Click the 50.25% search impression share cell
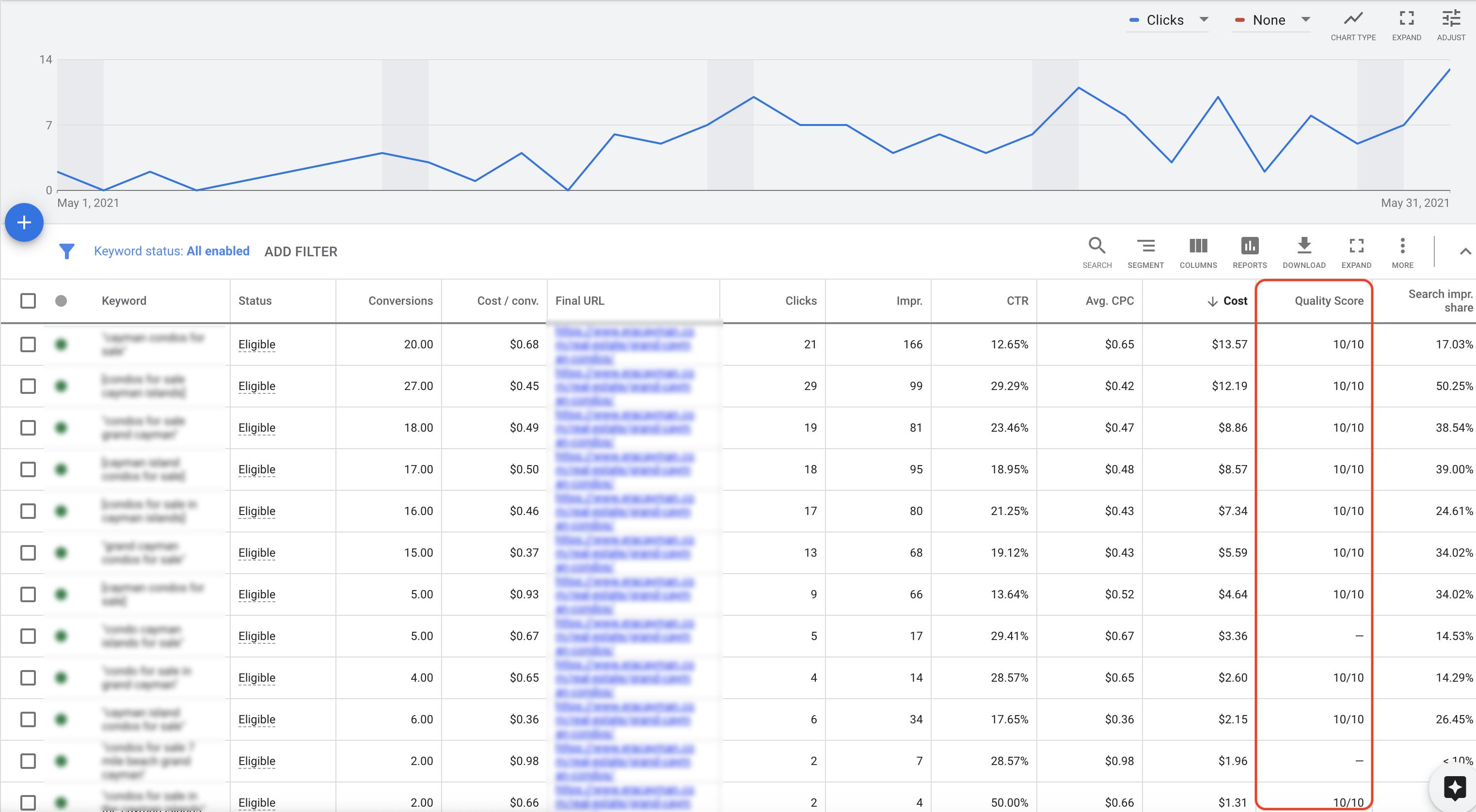This screenshot has height=812, width=1476. [x=1454, y=386]
